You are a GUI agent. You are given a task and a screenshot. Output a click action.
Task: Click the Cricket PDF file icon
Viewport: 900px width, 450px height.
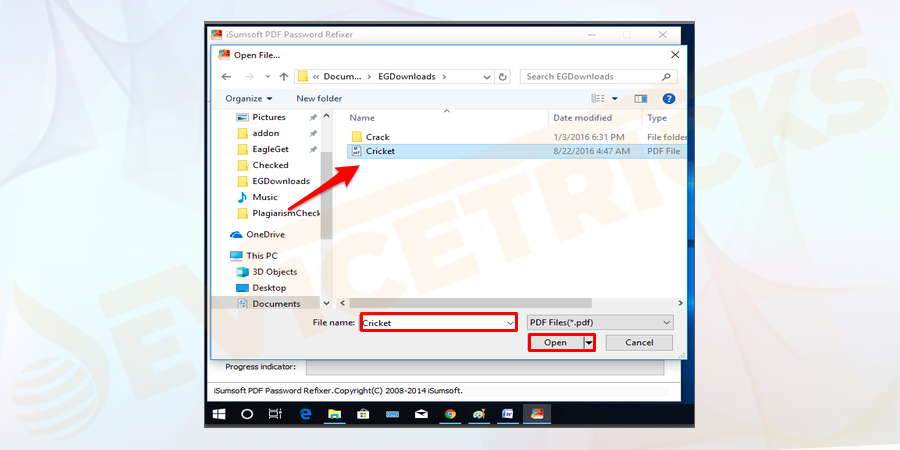click(x=356, y=152)
